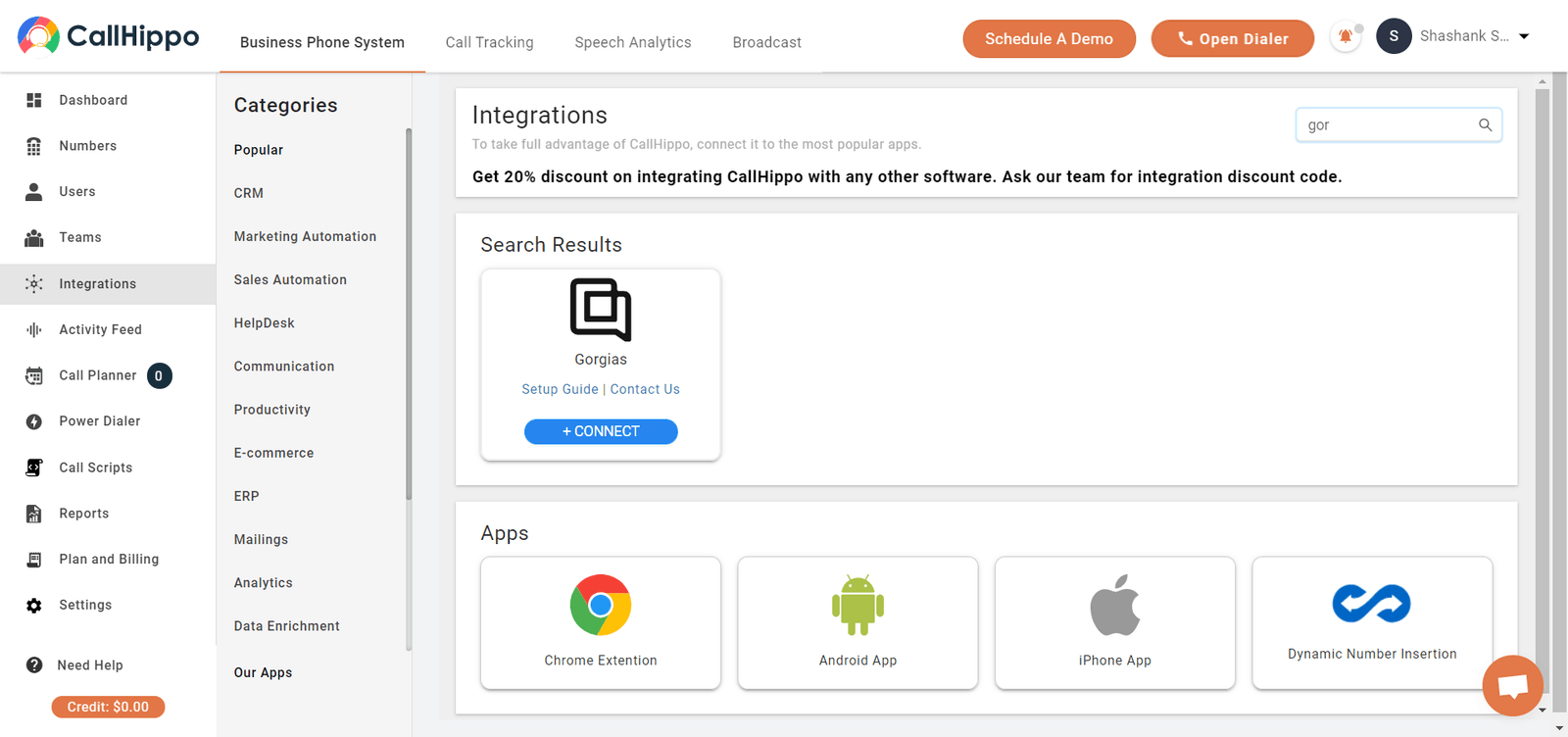Select the Communication category
Viewport: 1568px width, 737px height.
coord(284,367)
